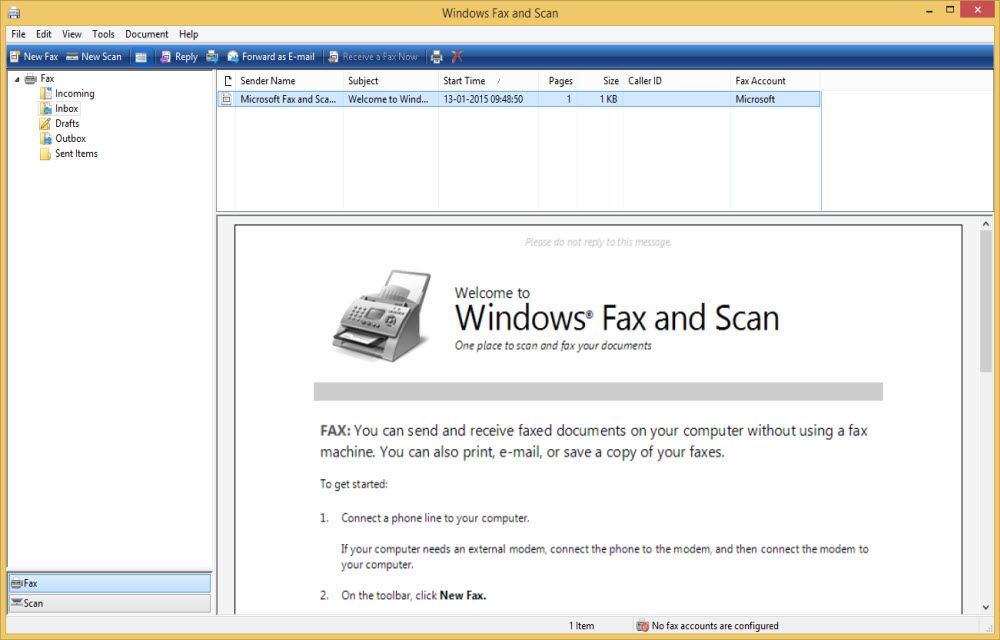Click the 'No fax accounts are configured' status icon

pos(642,626)
